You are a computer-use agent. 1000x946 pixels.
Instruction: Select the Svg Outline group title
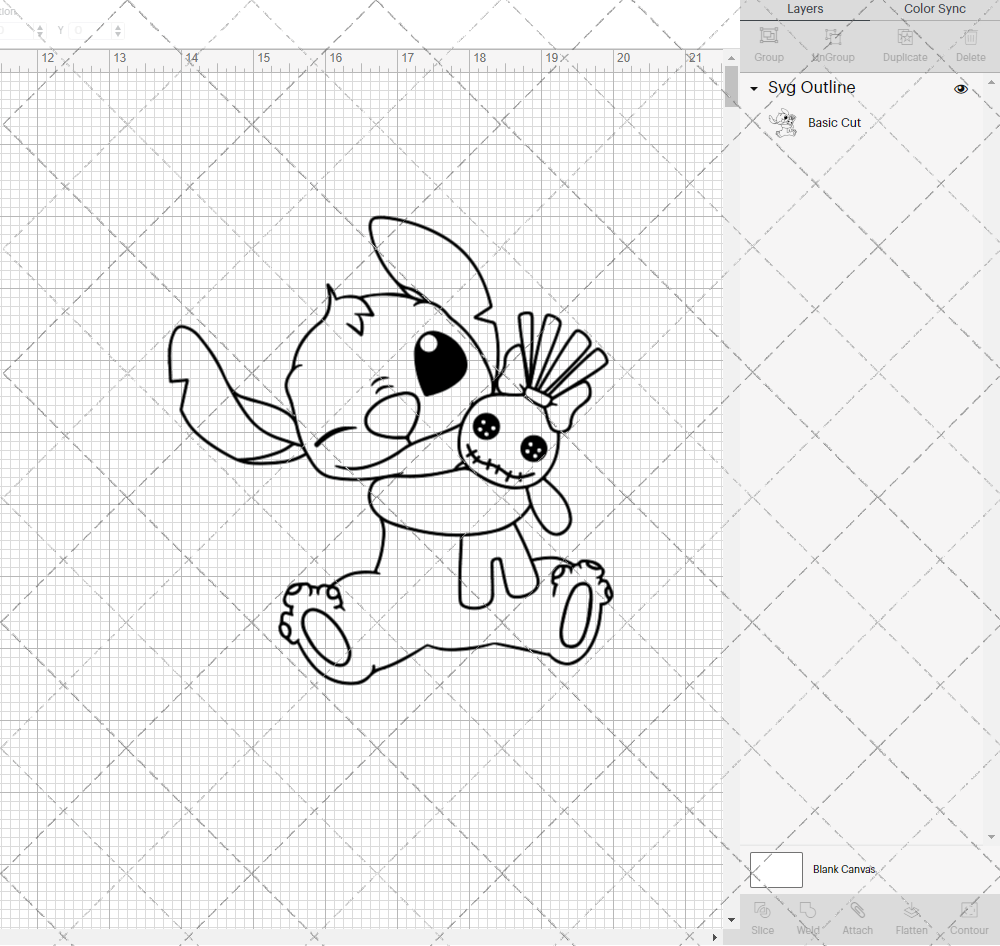click(811, 87)
